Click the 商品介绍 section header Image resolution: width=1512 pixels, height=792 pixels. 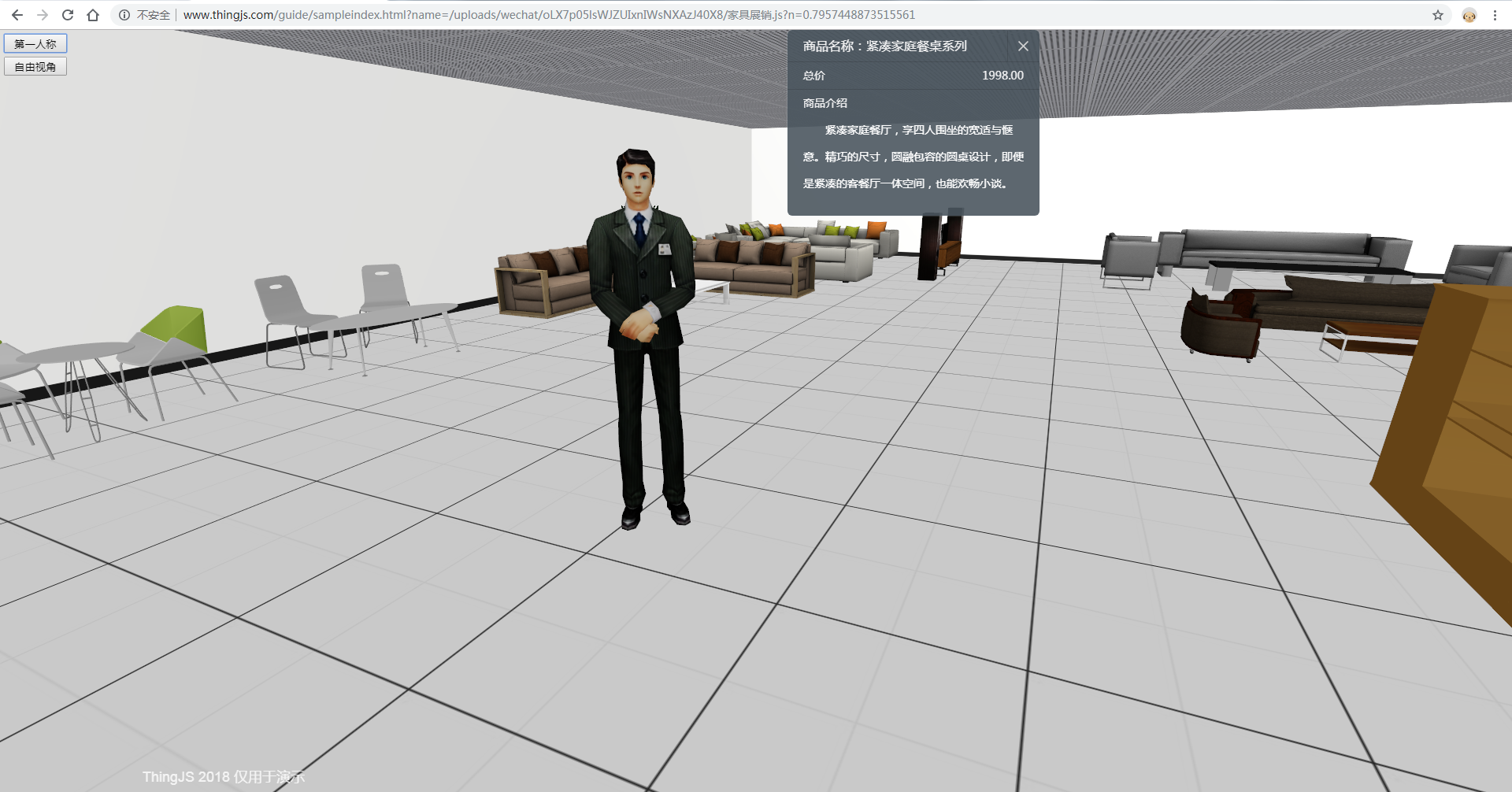pos(825,102)
